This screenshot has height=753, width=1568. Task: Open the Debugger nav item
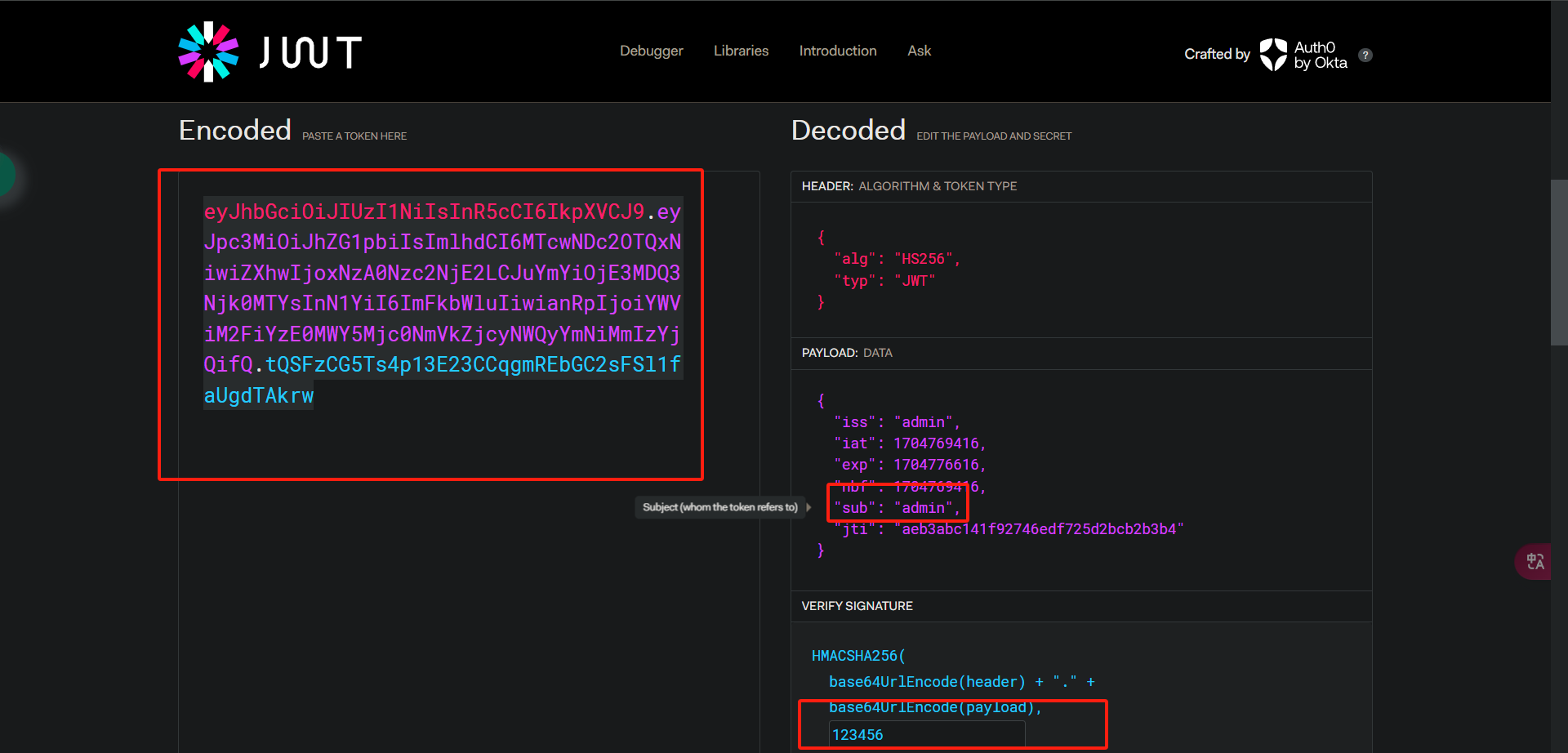651,51
